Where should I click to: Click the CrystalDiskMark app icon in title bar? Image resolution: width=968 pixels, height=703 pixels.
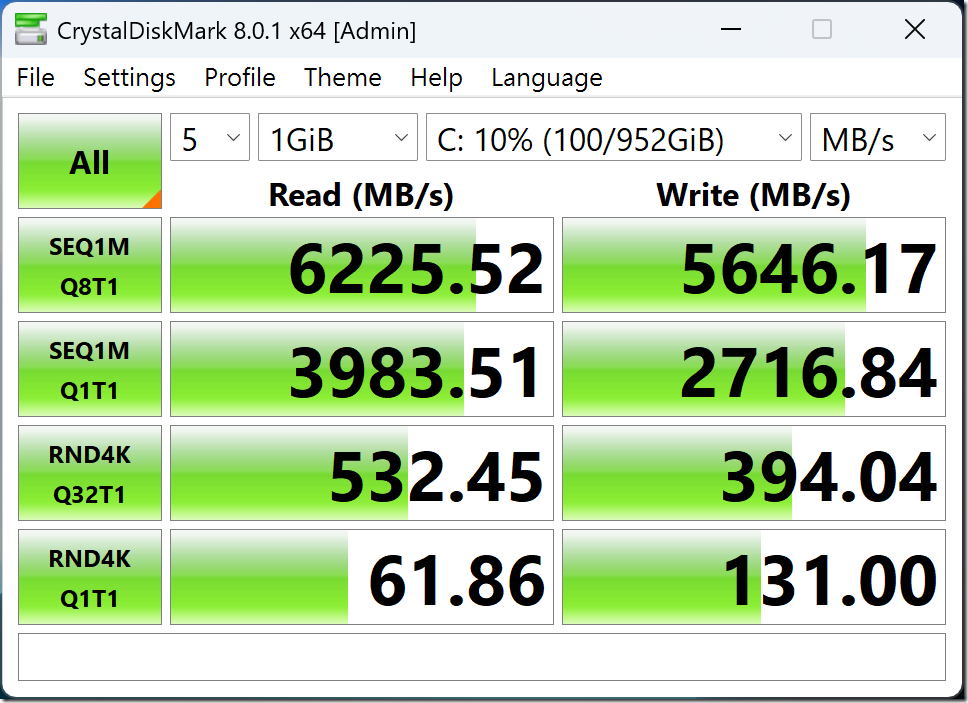(31, 29)
